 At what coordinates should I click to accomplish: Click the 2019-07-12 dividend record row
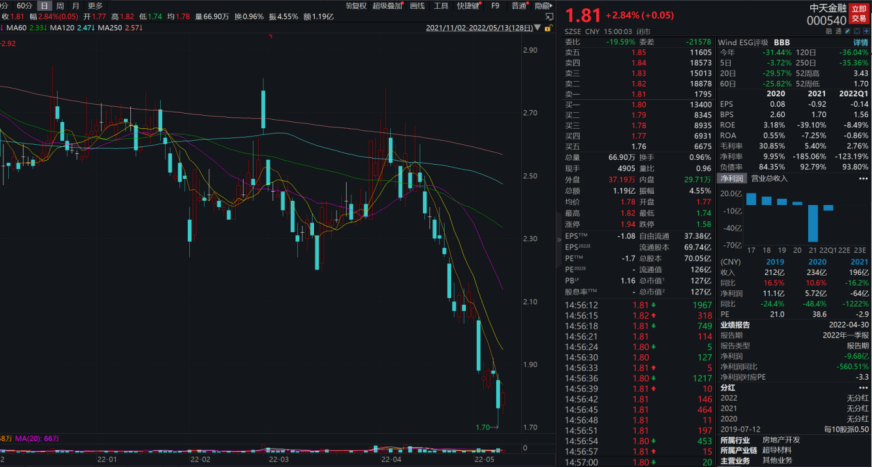point(794,429)
